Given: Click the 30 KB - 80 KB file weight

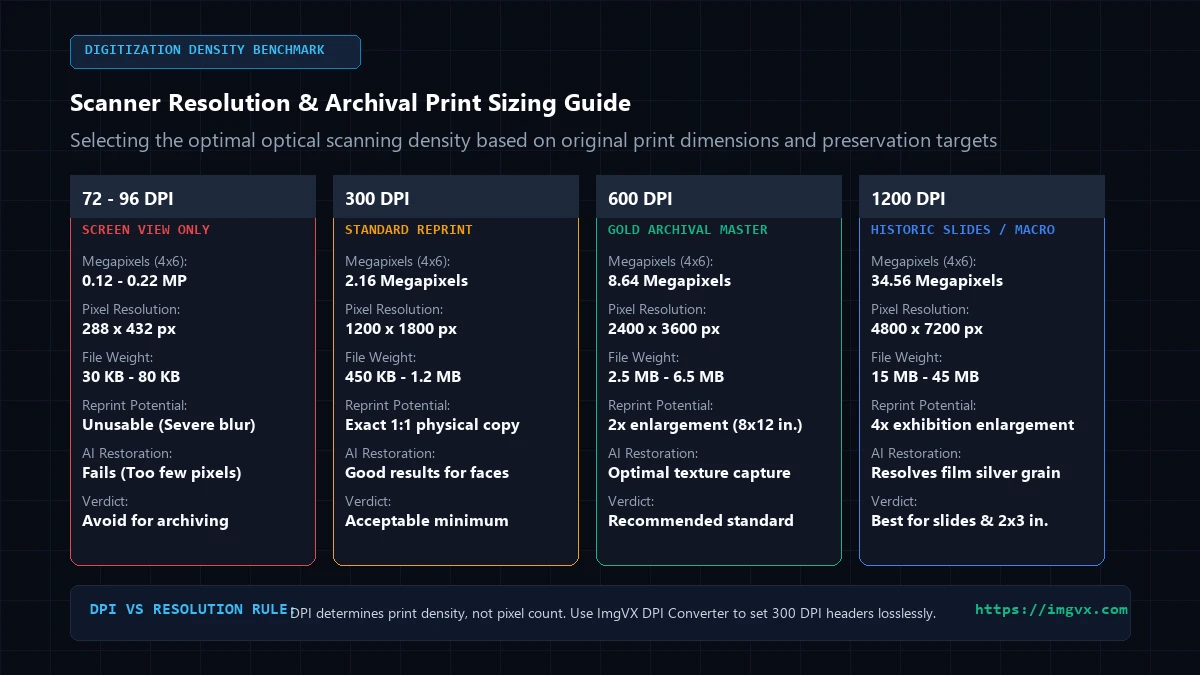Looking at the screenshot, I should point(131,377).
